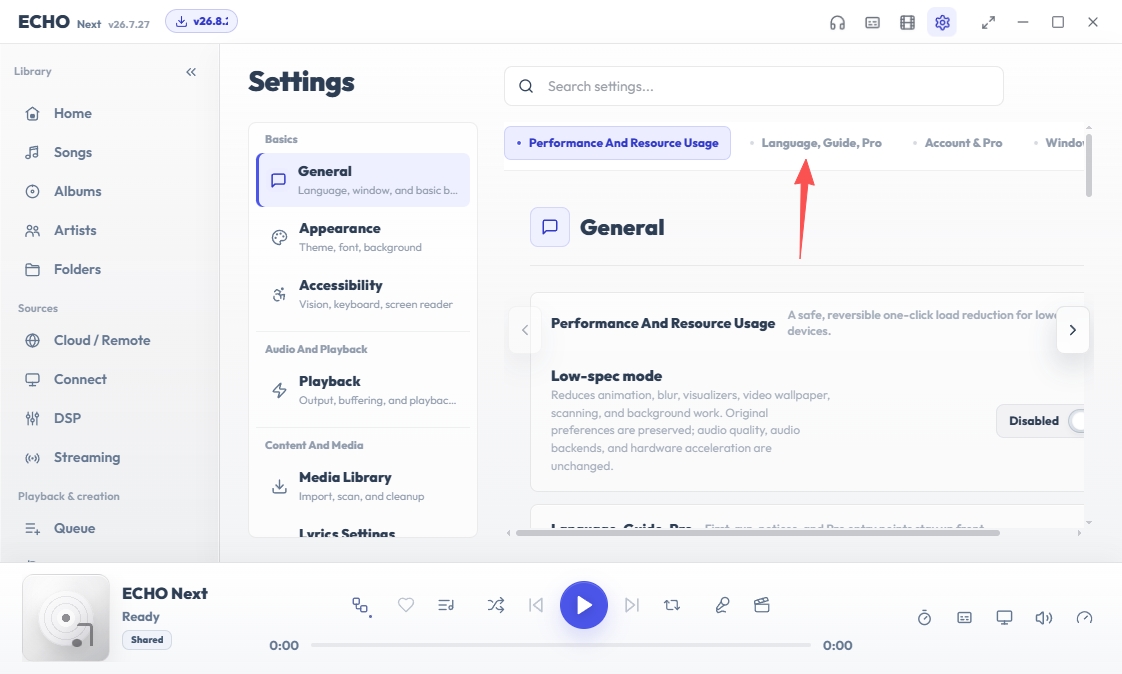Skip to the previous track

coord(536,605)
